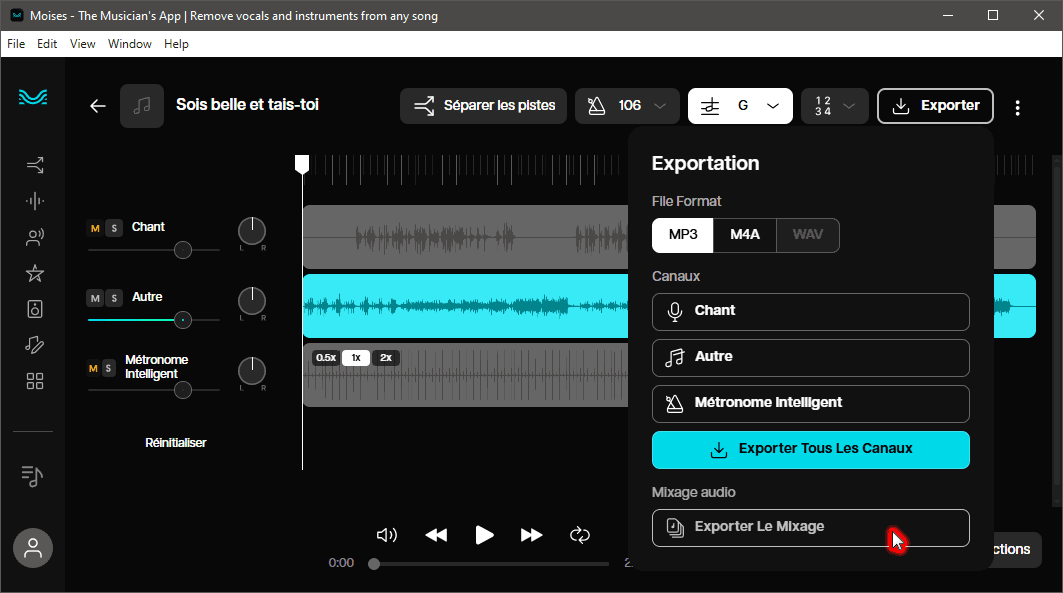Click the Métronome volume slider handle

(x=182, y=390)
